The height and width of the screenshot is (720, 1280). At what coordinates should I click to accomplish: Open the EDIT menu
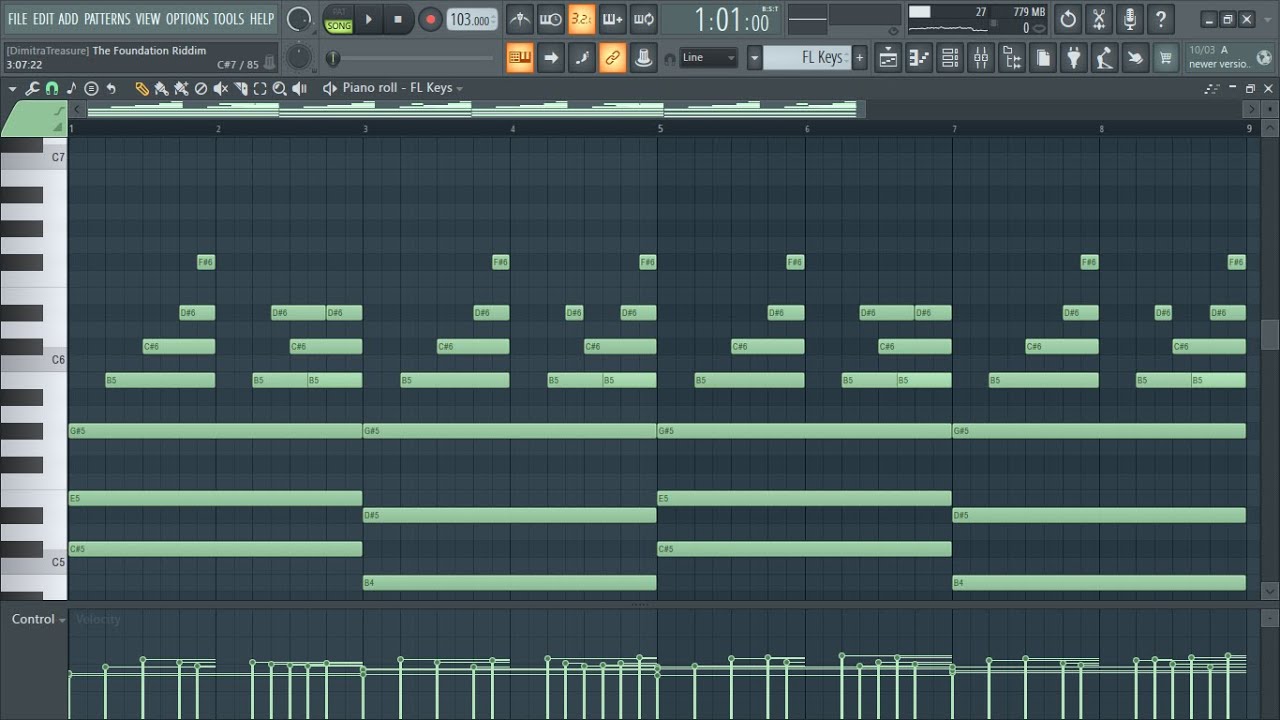pos(43,19)
